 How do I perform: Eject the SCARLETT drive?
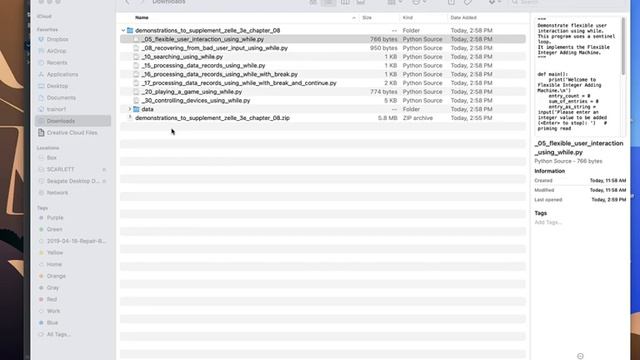click(x=104, y=169)
